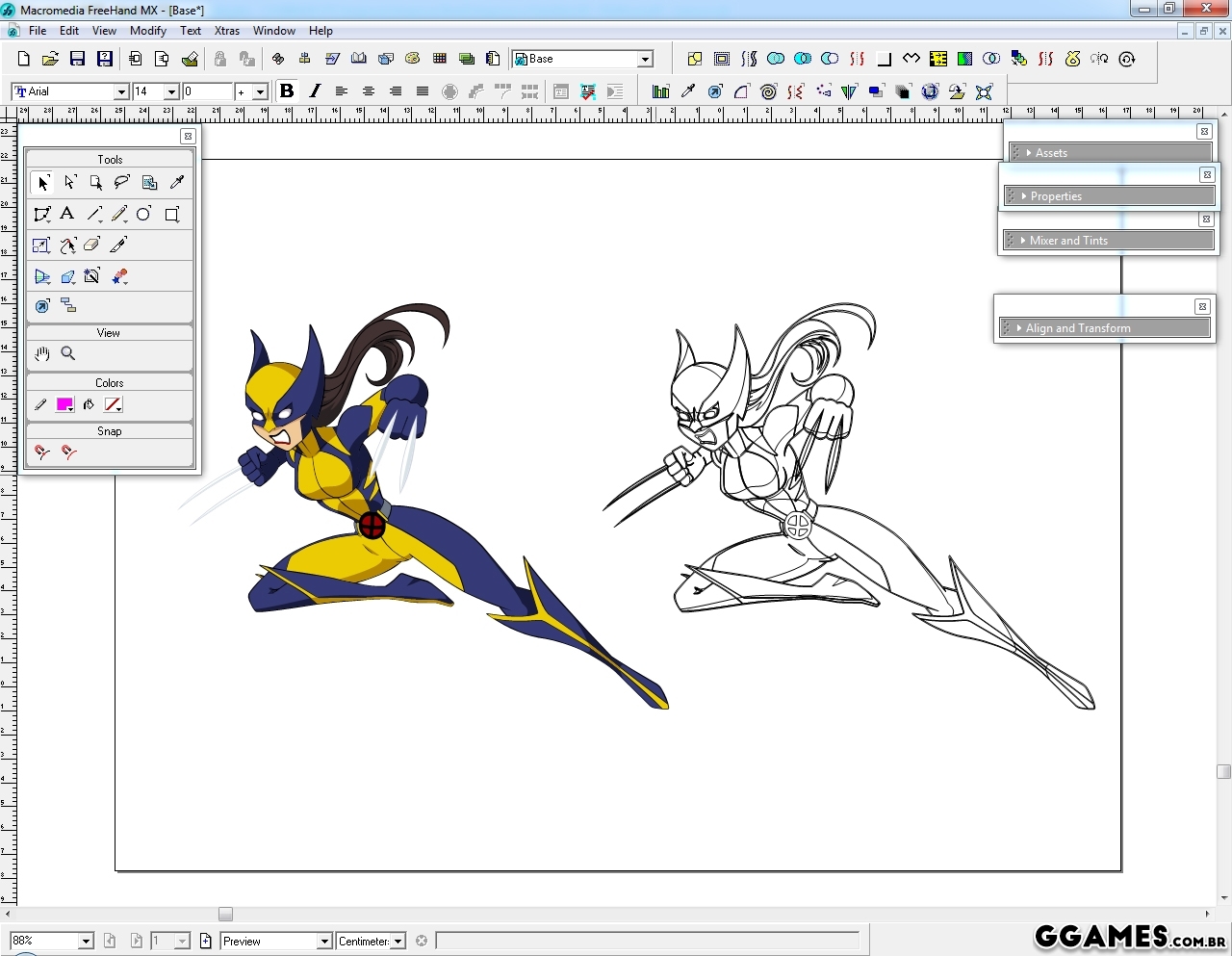Click the horizontal scrollbar thumb
Viewport: 1232px width, 956px height.
click(225, 914)
